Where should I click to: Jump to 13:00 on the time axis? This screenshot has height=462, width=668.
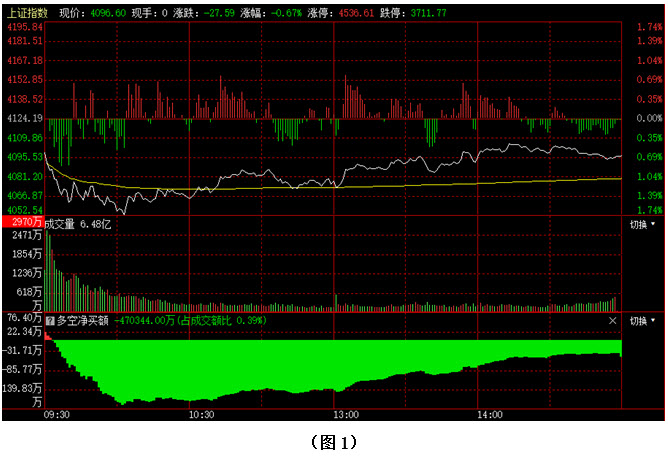[x=346, y=413]
